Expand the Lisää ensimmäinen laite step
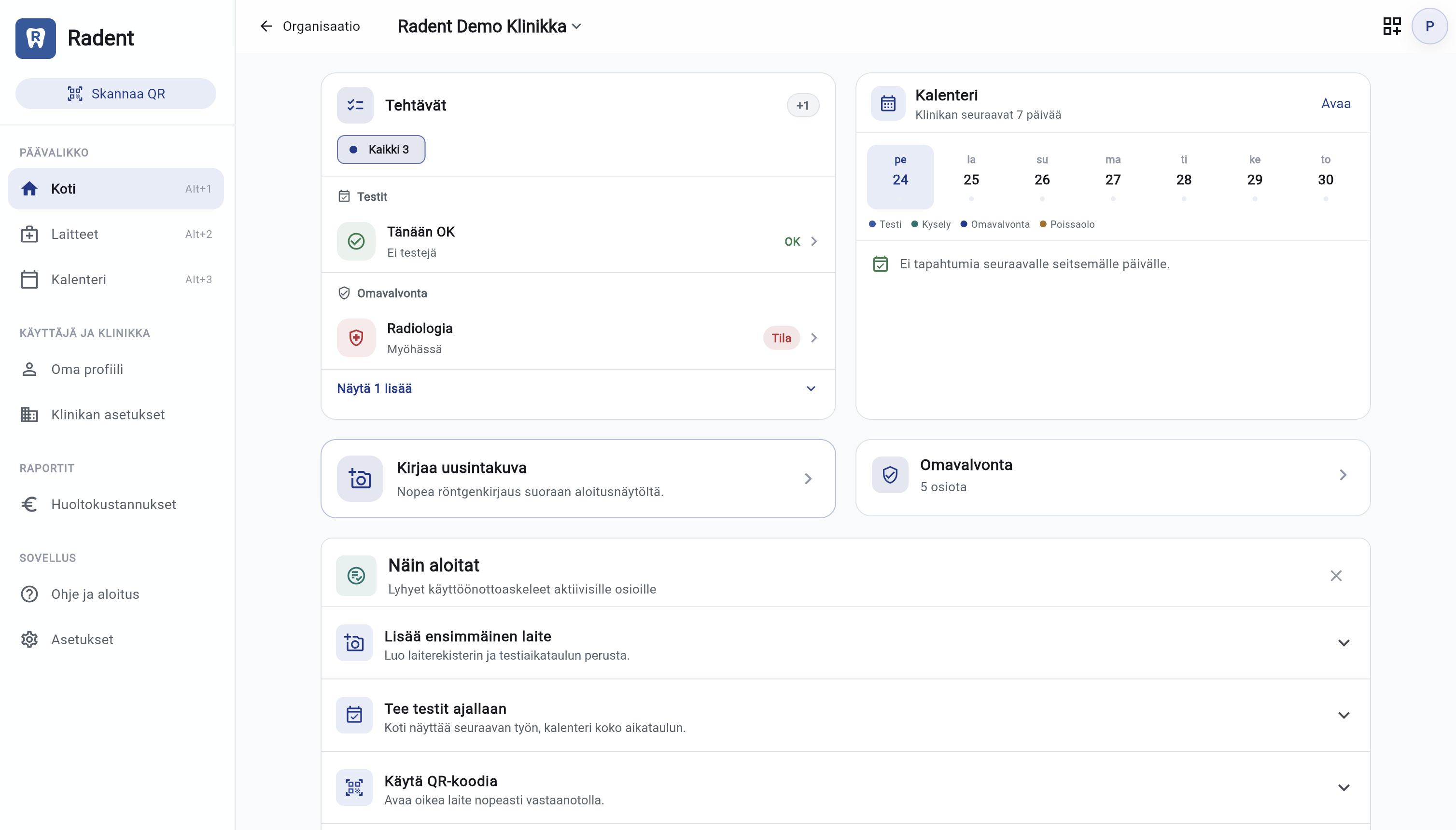Screen dimensions: 1456x830 coord(1344,643)
